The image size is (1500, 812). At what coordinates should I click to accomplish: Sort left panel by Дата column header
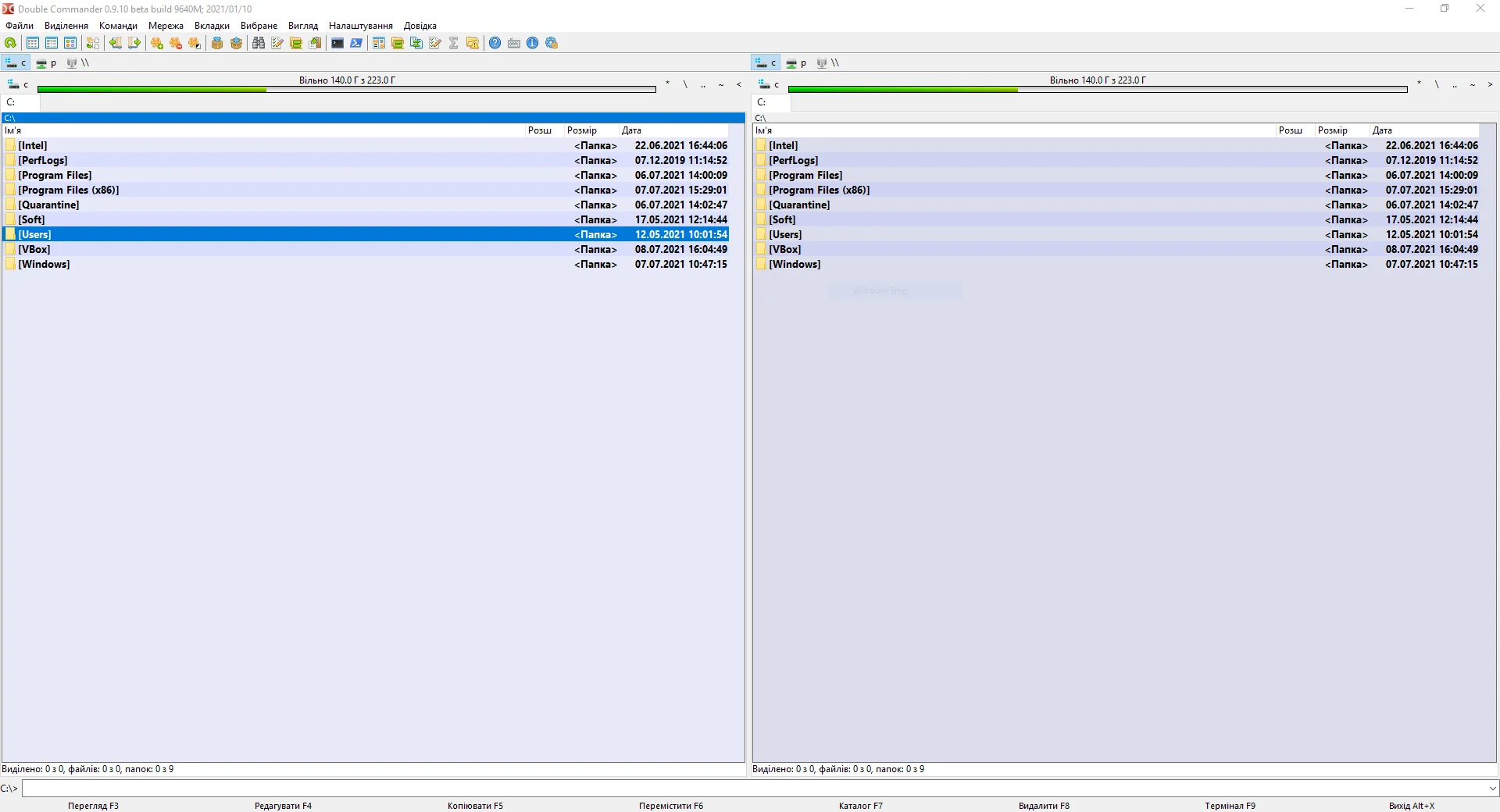click(x=673, y=130)
